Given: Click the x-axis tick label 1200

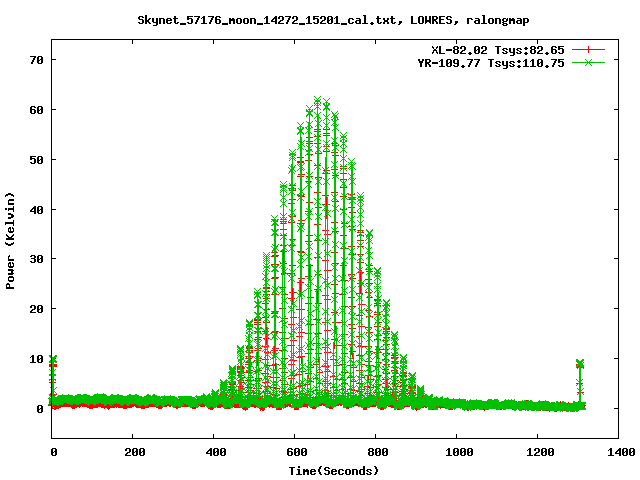Looking at the screenshot, I should tap(540, 452).
